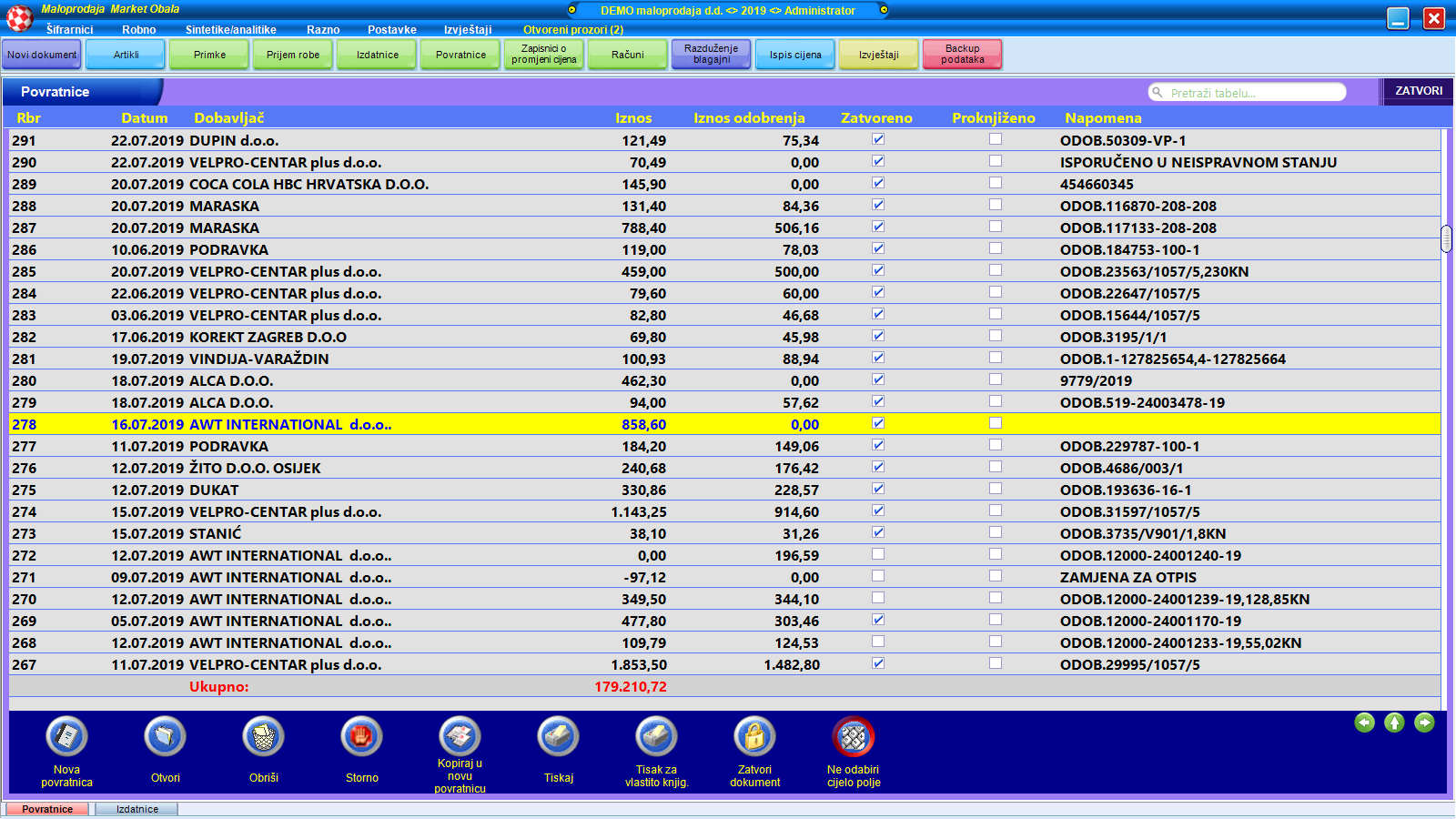Copy into new return via Kopiraj icon
1456x819 pixels.
tap(460, 736)
